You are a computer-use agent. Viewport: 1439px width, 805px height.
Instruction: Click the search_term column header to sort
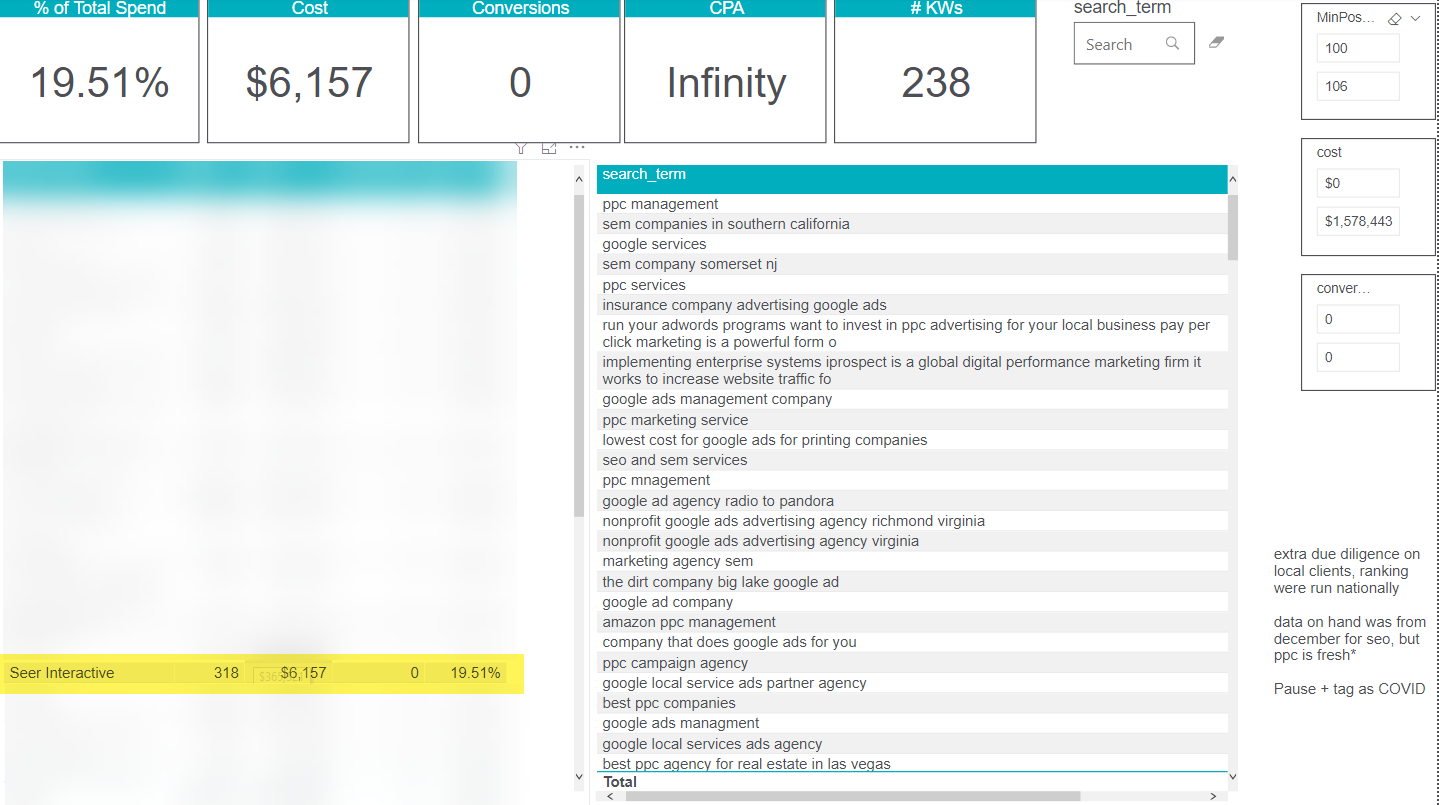[644, 175]
